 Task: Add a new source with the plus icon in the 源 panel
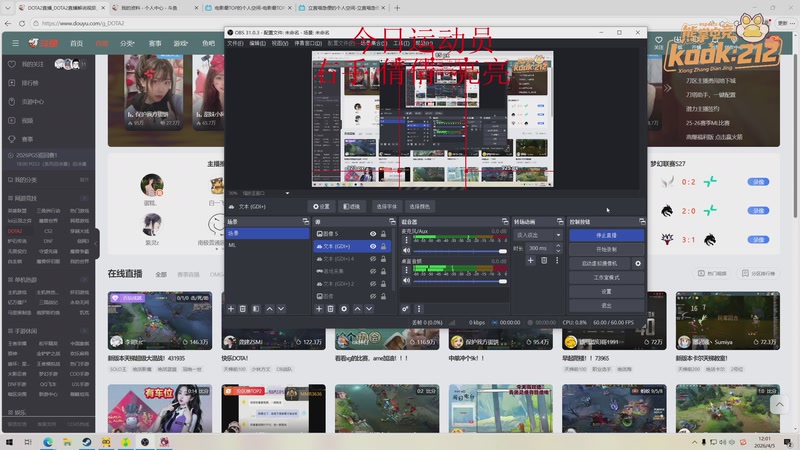coord(319,309)
